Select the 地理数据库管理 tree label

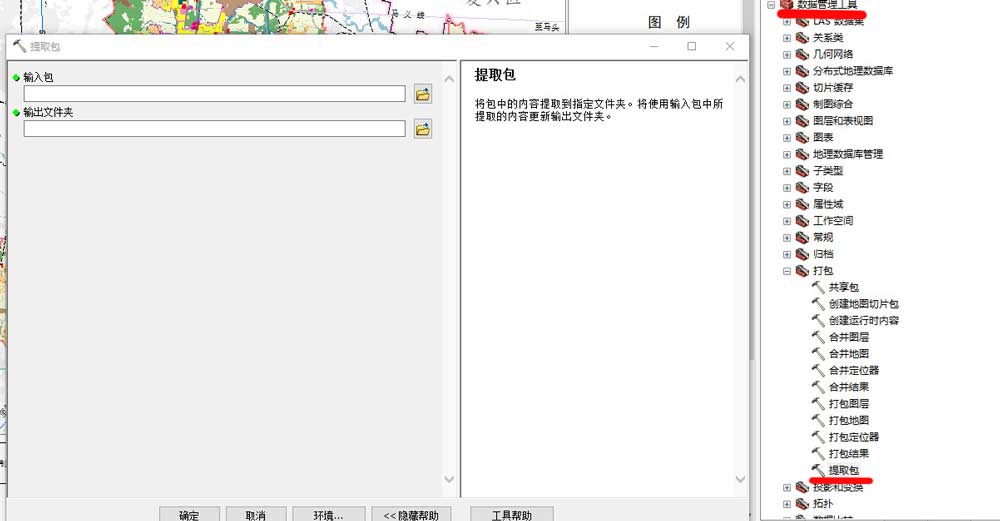pyautogui.click(x=848, y=154)
